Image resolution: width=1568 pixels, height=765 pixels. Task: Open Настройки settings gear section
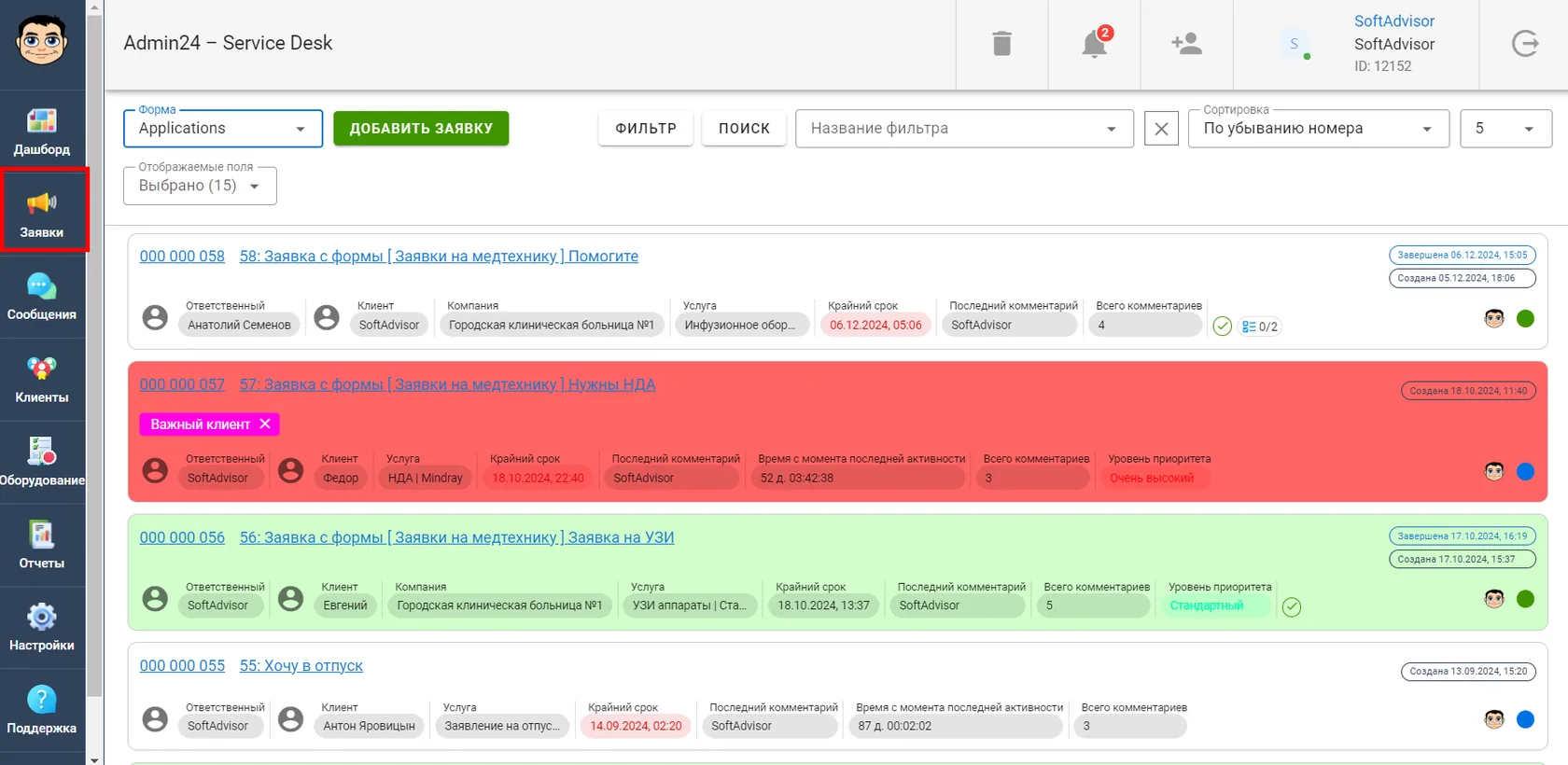[42, 627]
